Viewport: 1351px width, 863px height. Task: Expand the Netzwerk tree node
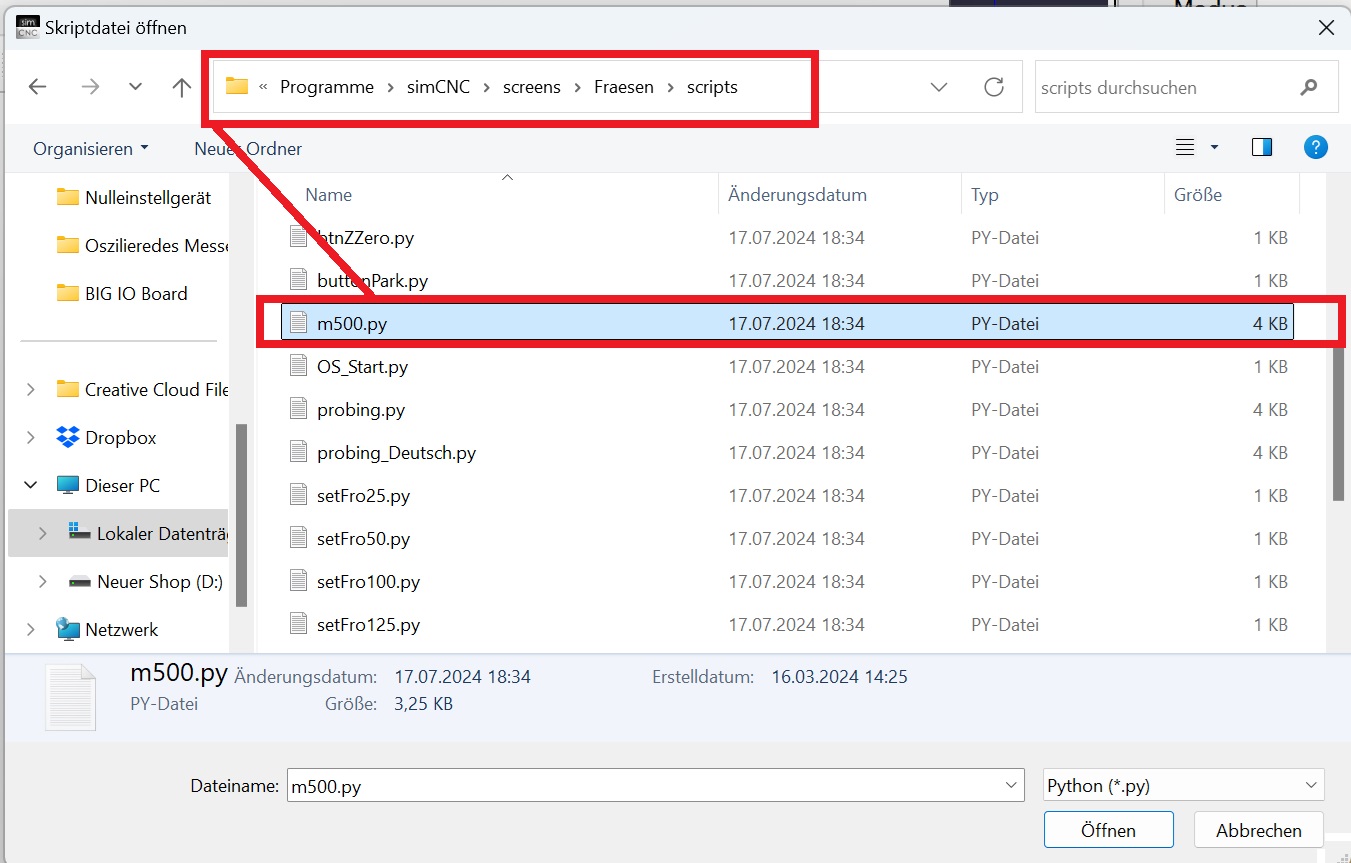click(x=31, y=629)
